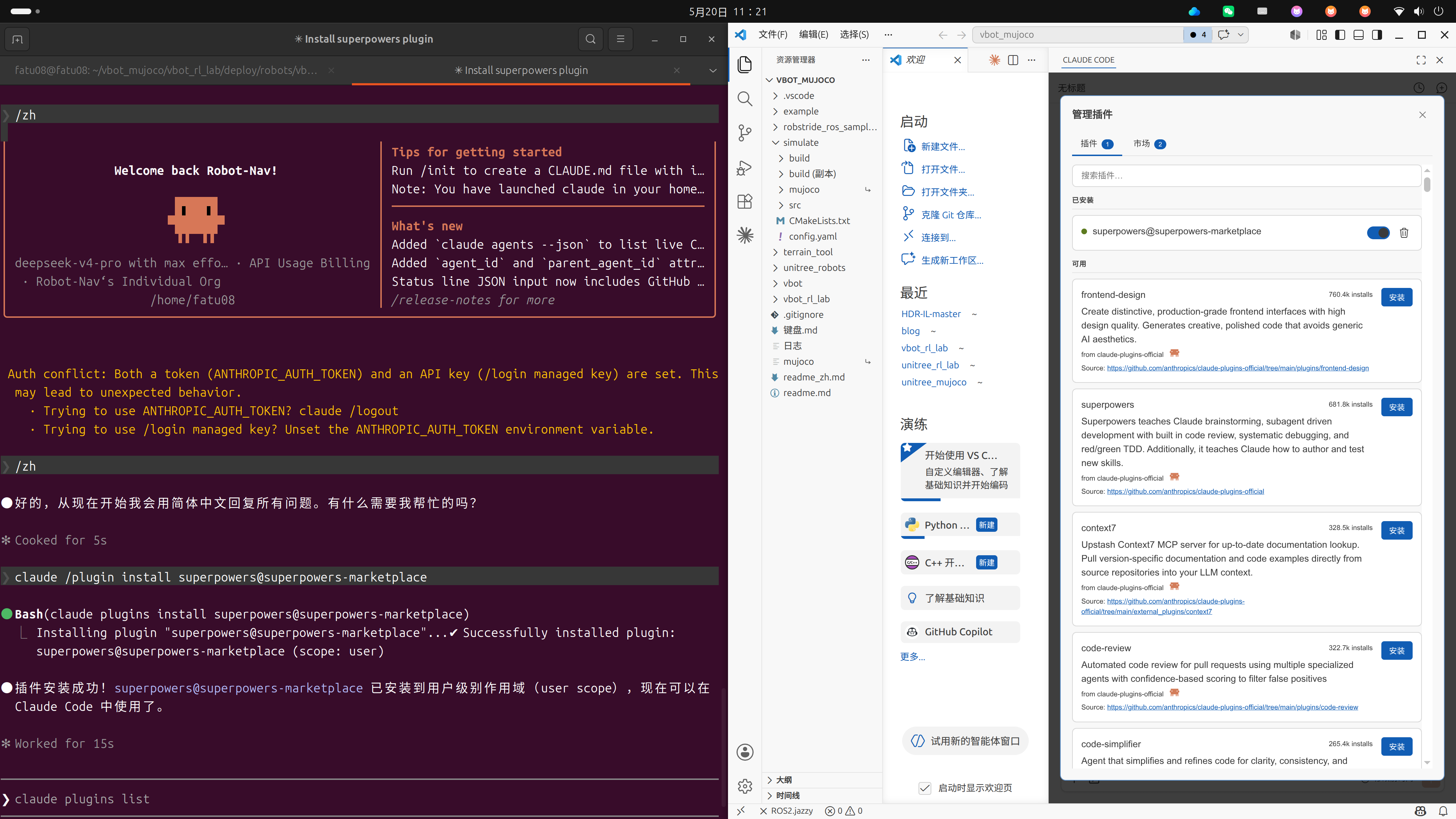Open the 文件(F) menu
The image size is (1456, 819).
pyautogui.click(x=773, y=34)
